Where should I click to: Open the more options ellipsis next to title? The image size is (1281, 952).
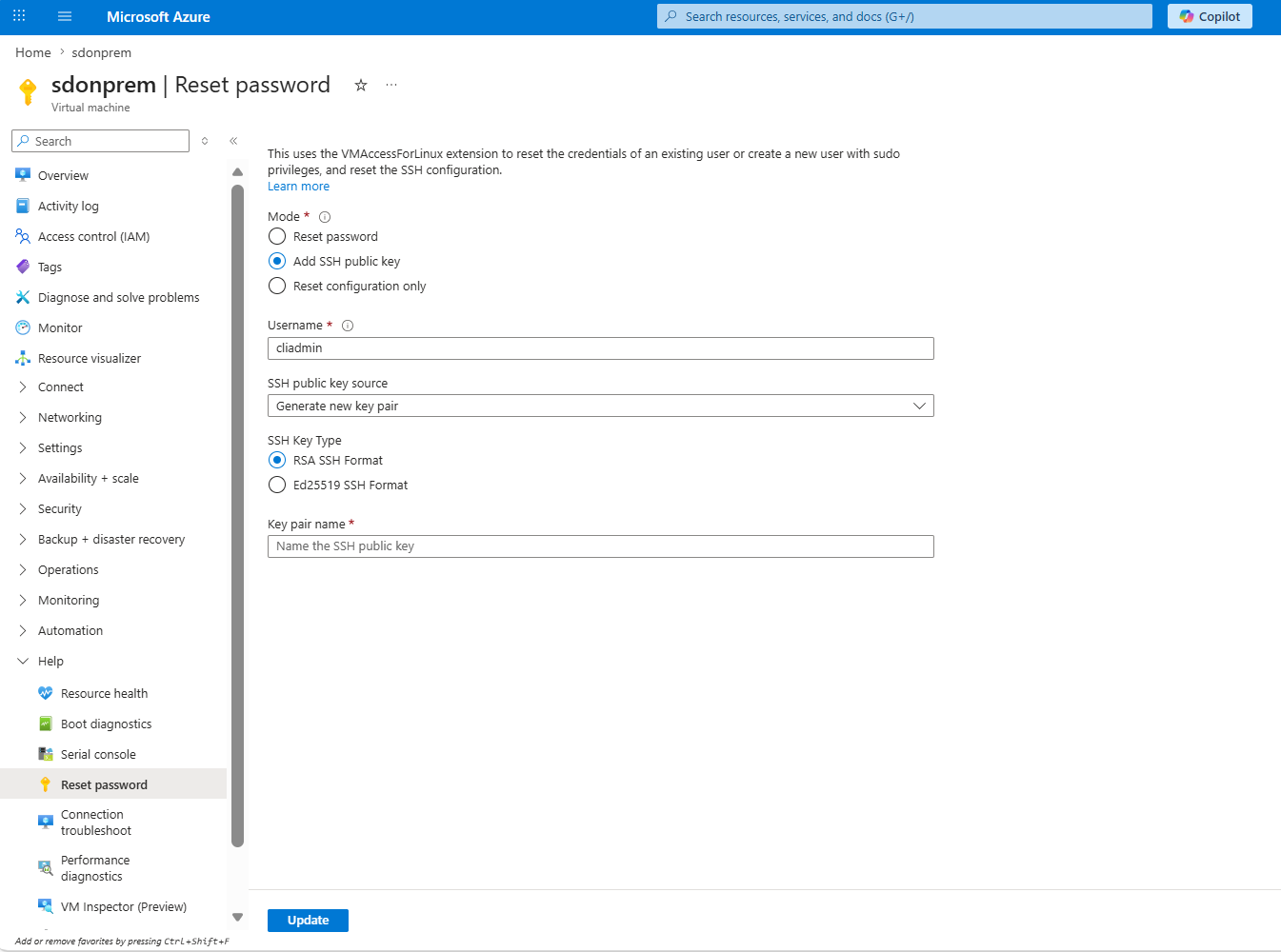point(391,85)
